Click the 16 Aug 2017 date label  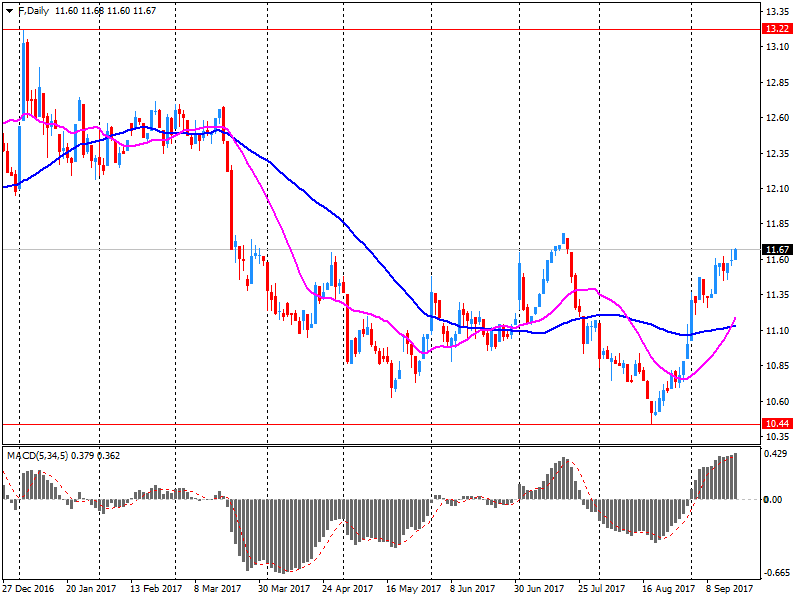click(668, 589)
